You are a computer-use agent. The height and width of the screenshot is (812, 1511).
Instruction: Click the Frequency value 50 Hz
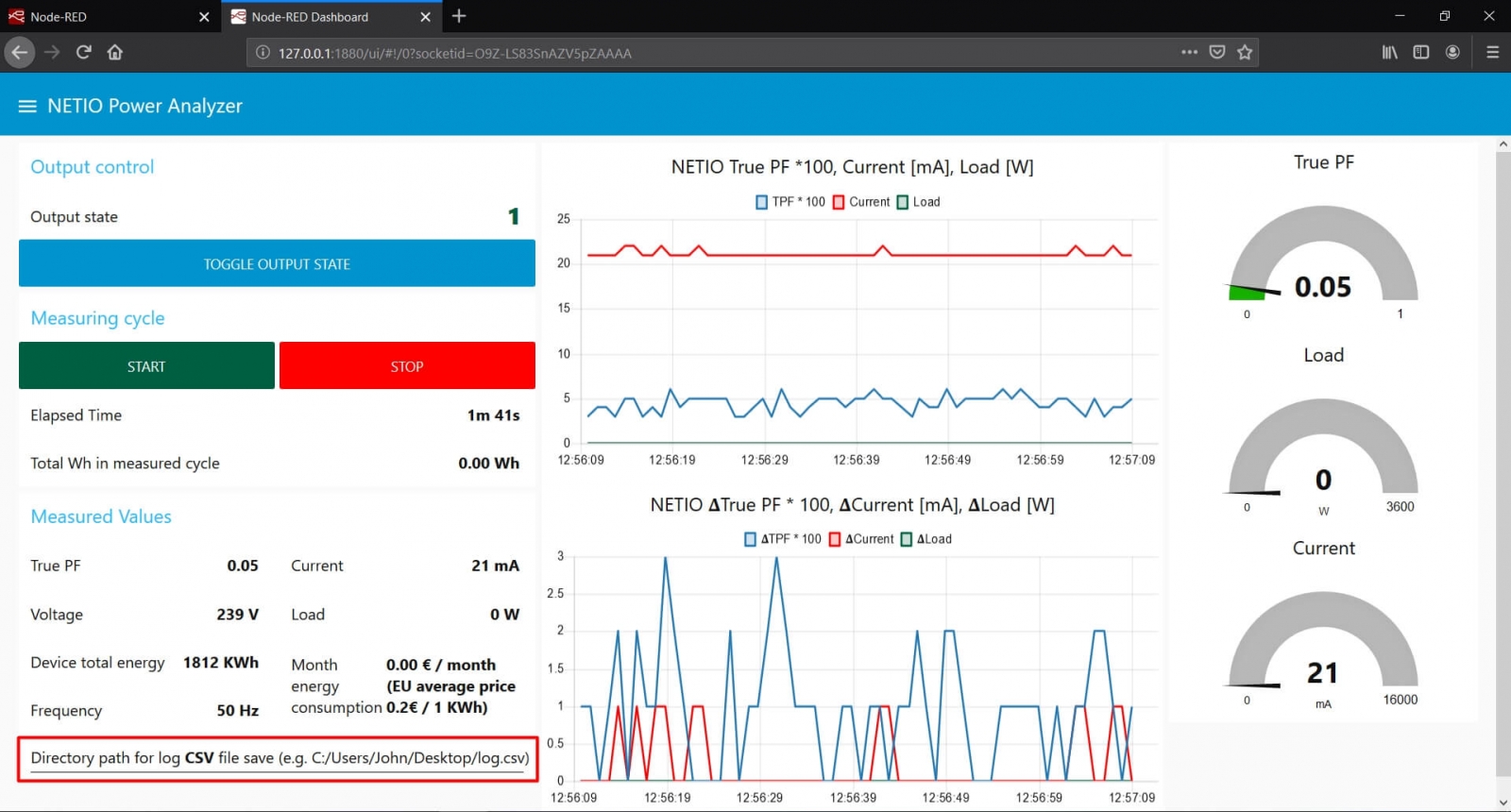click(237, 711)
